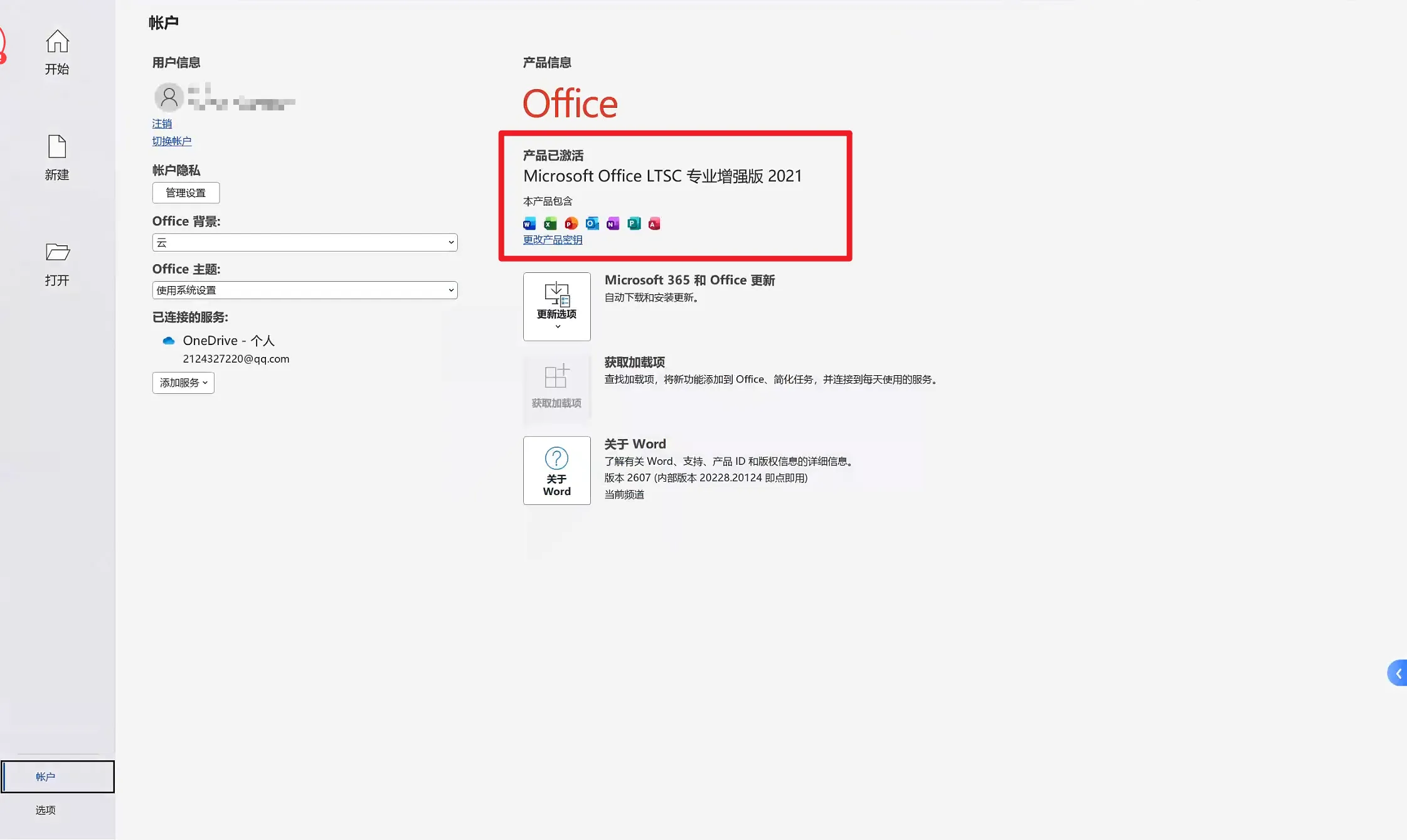Click the 新建 new document icon
This screenshot has height=840, width=1407.
[57, 147]
